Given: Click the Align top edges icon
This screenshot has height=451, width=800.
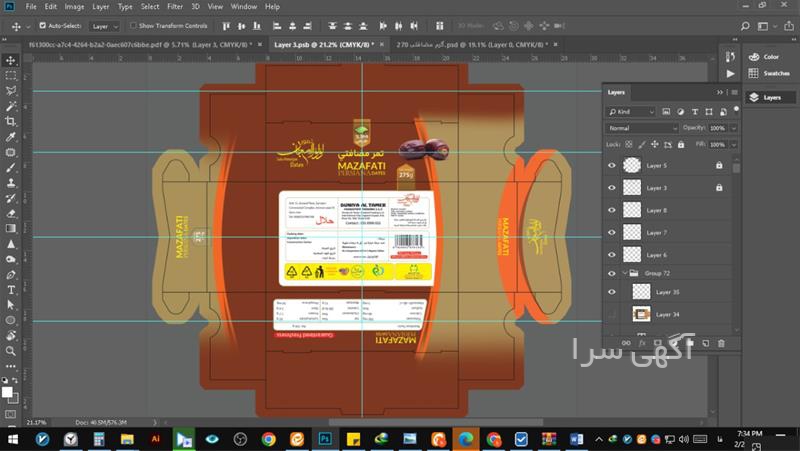Looking at the screenshot, I should (226, 26).
